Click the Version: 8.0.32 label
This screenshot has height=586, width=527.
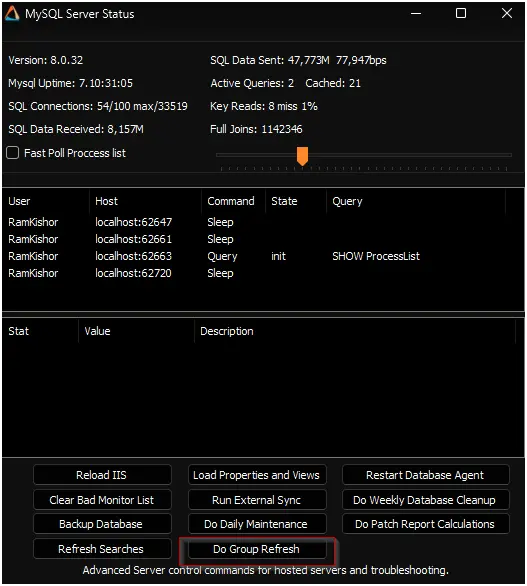pos(46,60)
